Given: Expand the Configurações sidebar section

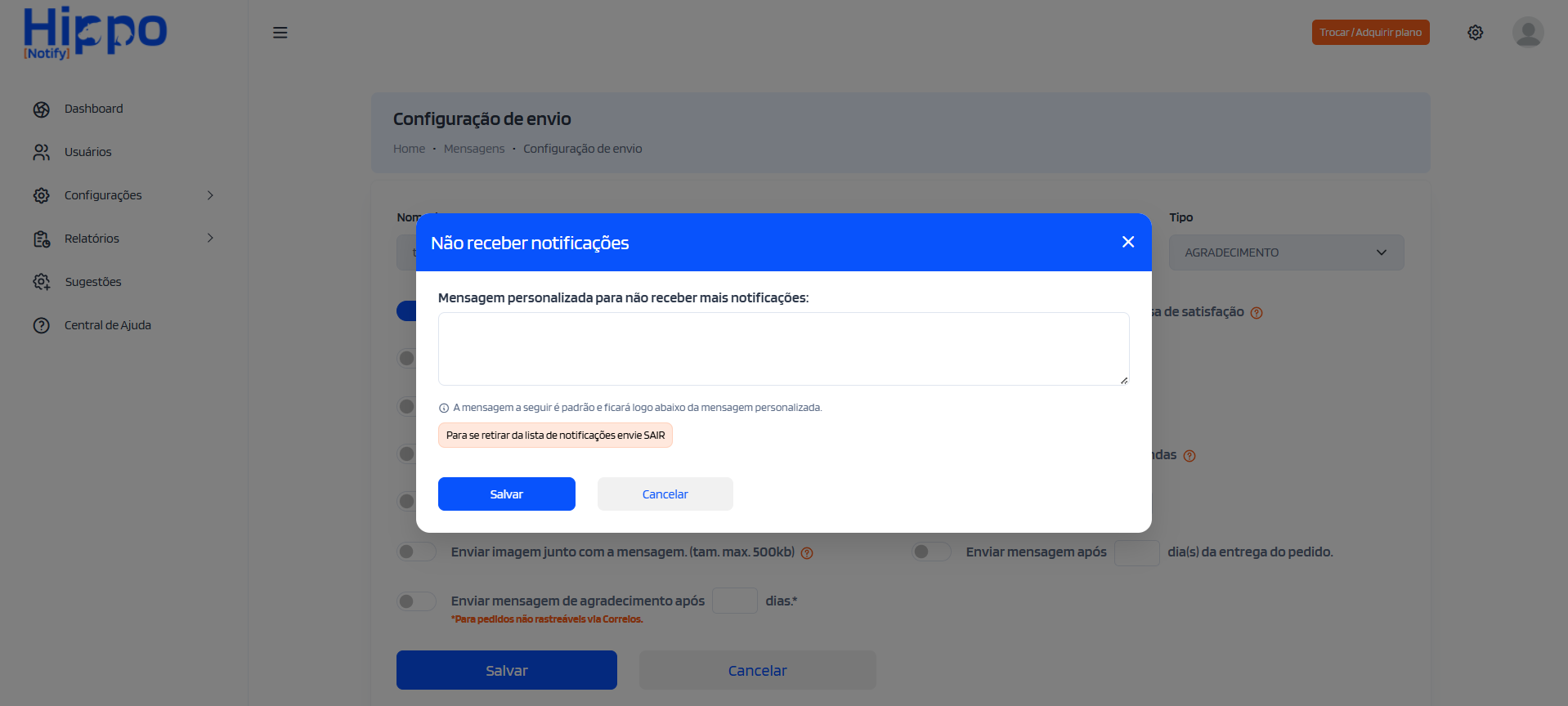Looking at the screenshot, I should 211,195.
